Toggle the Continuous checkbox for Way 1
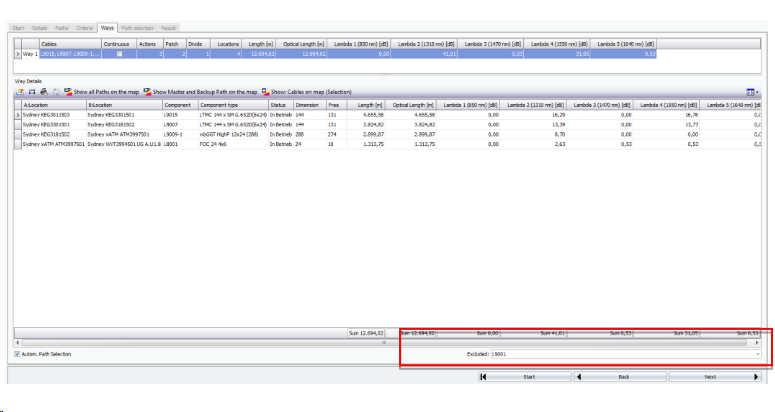The image size is (775, 412). click(x=119, y=54)
